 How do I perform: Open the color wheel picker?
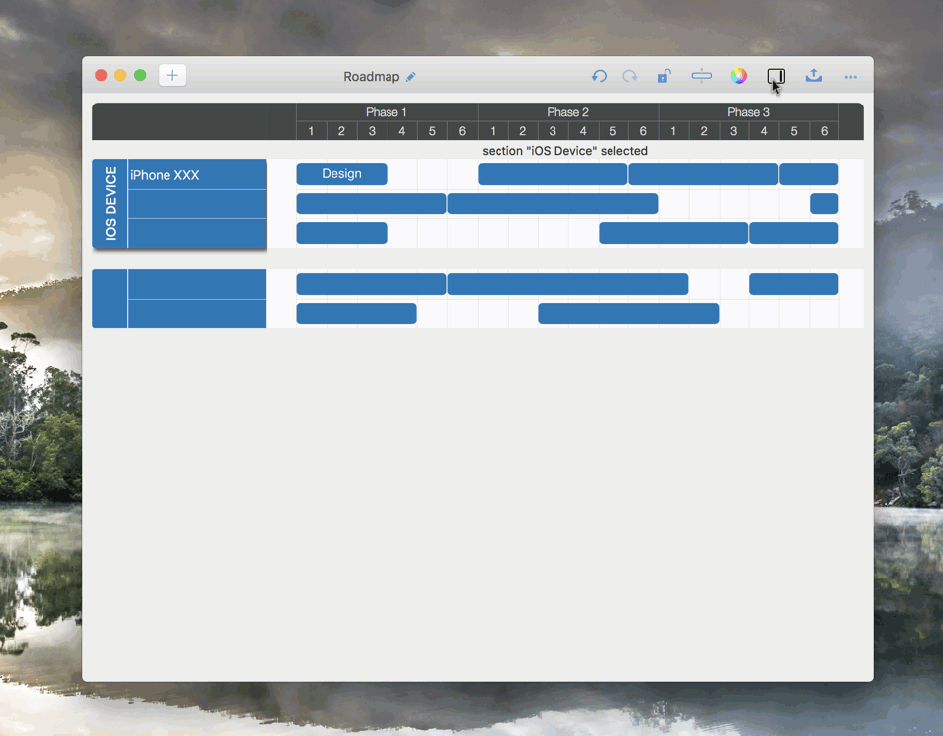pos(738,76)
